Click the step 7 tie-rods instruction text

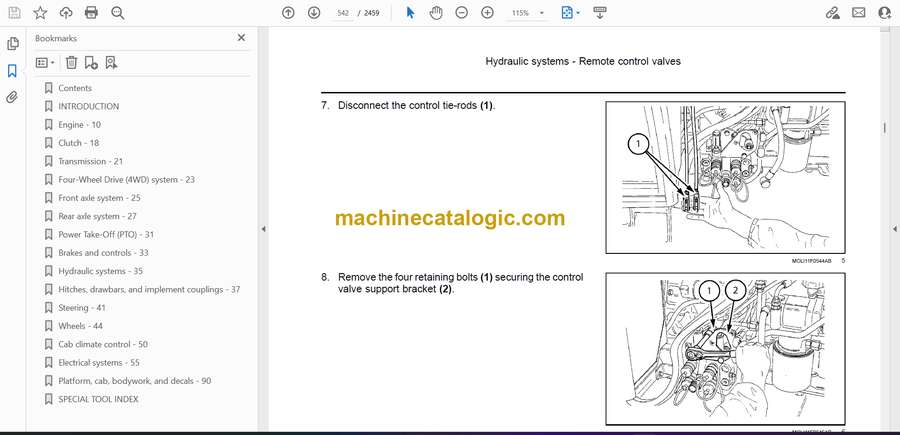[416, 106]
